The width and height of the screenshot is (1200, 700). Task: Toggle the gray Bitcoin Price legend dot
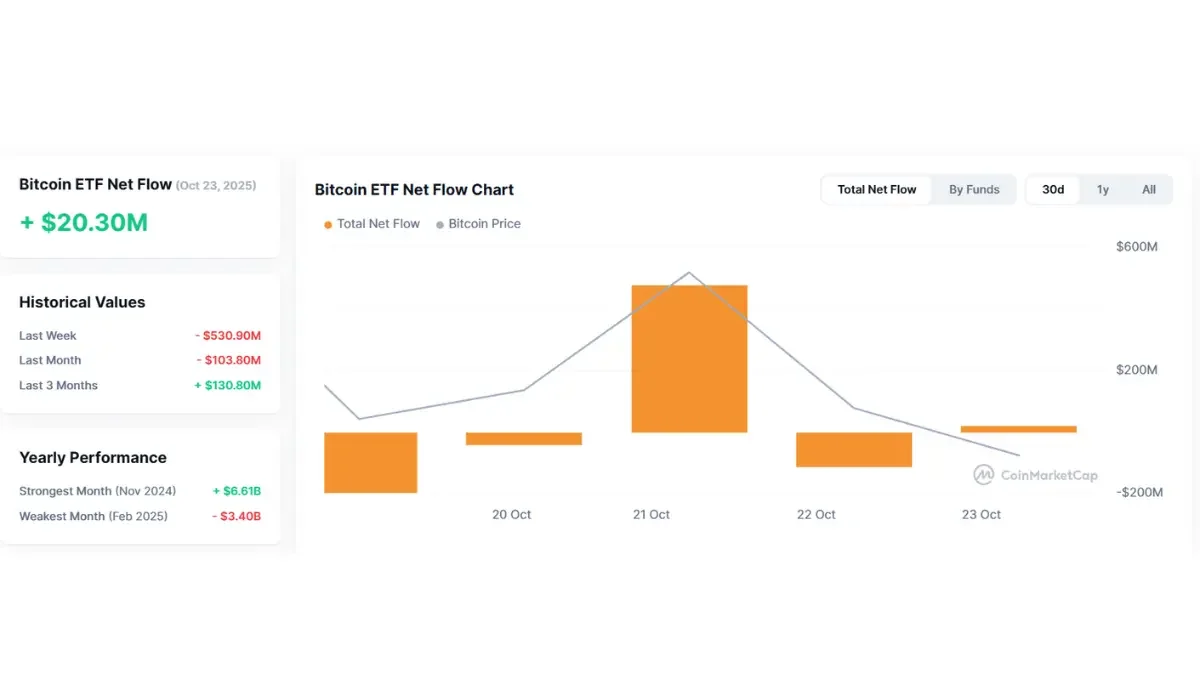pyautogui.click(x=440, y=225)
